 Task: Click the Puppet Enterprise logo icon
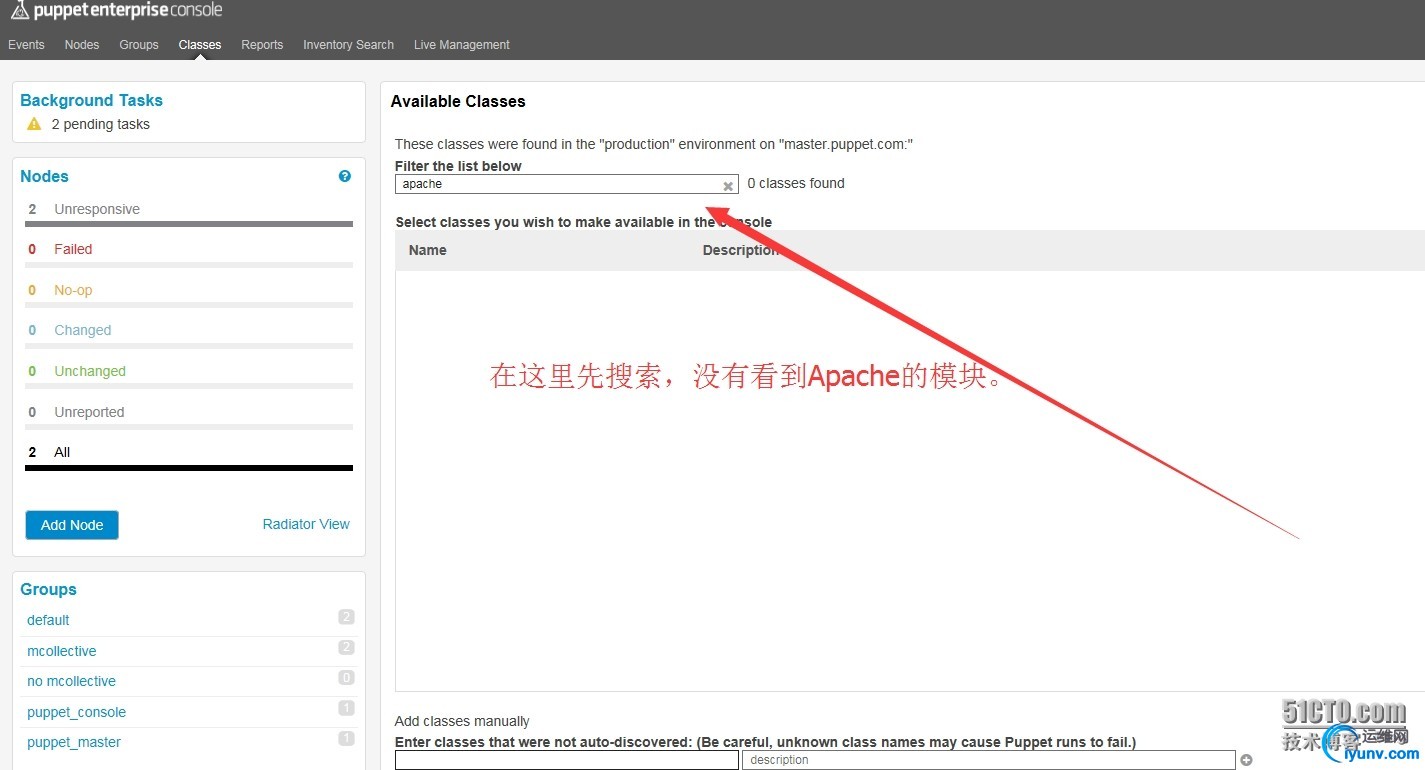19,10
